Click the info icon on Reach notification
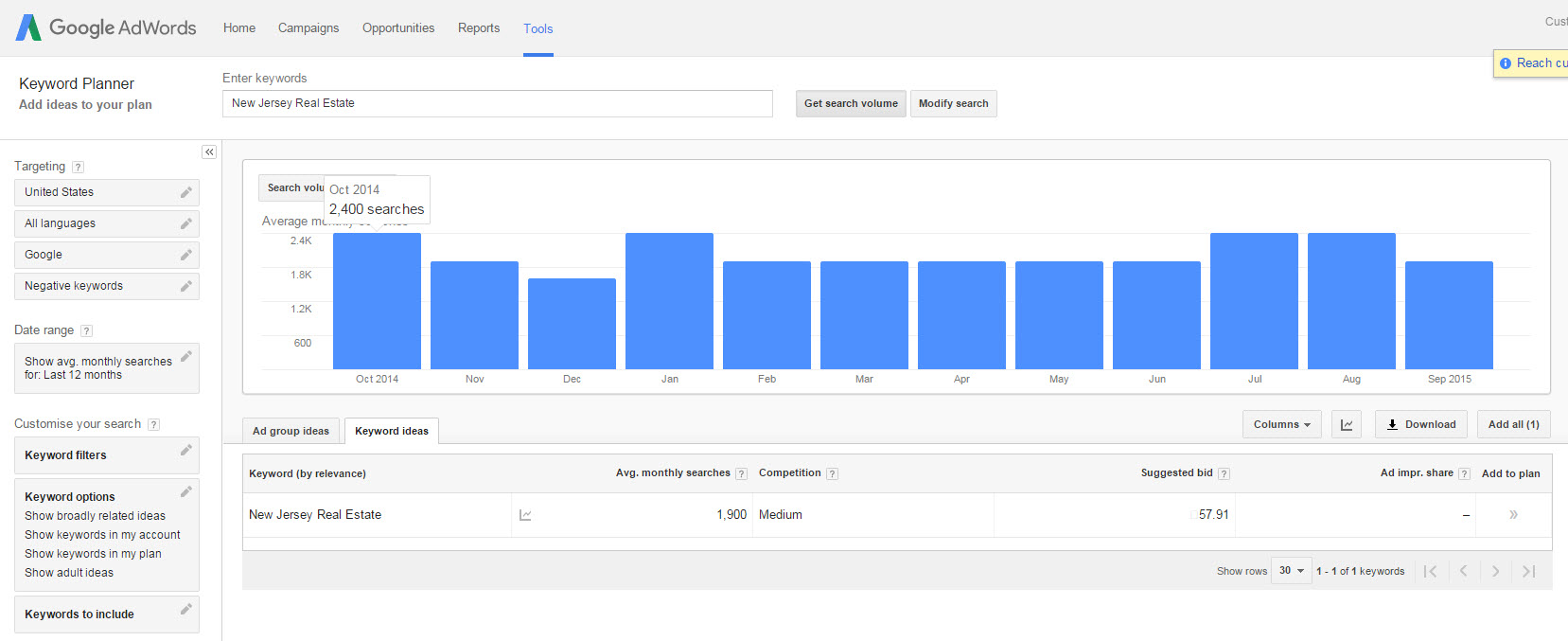 coord(1506,63)
